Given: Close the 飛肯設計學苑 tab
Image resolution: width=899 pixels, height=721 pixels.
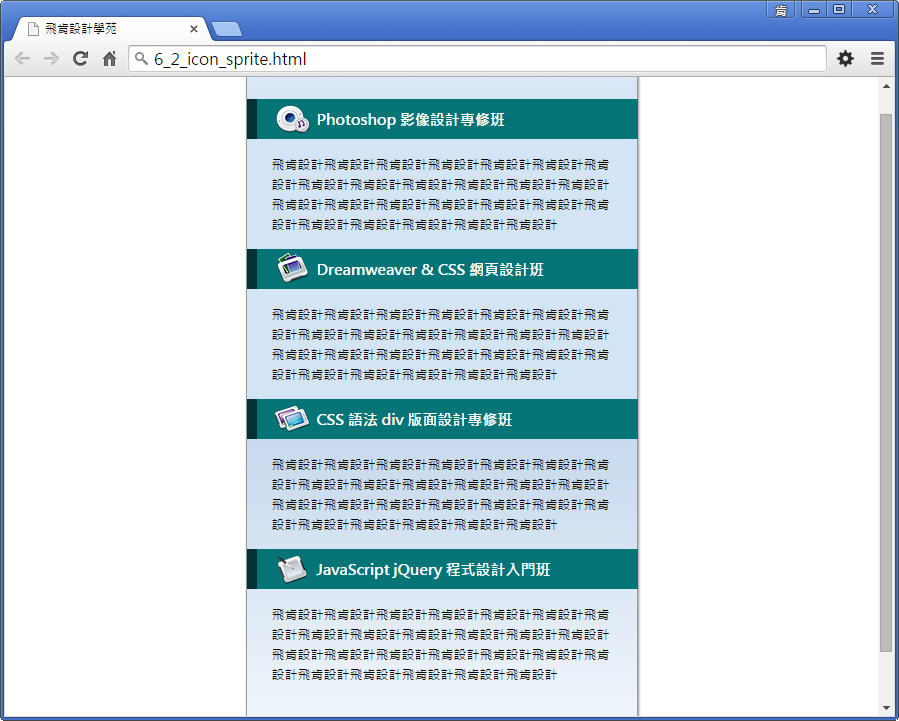Looking at the screenshot, I should tap(194, 29).
